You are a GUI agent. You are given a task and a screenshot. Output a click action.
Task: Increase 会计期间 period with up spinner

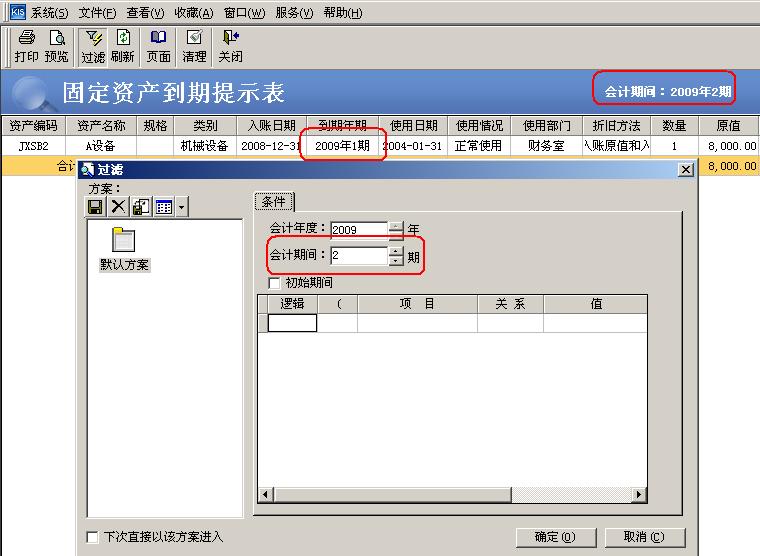coord(396,251)
